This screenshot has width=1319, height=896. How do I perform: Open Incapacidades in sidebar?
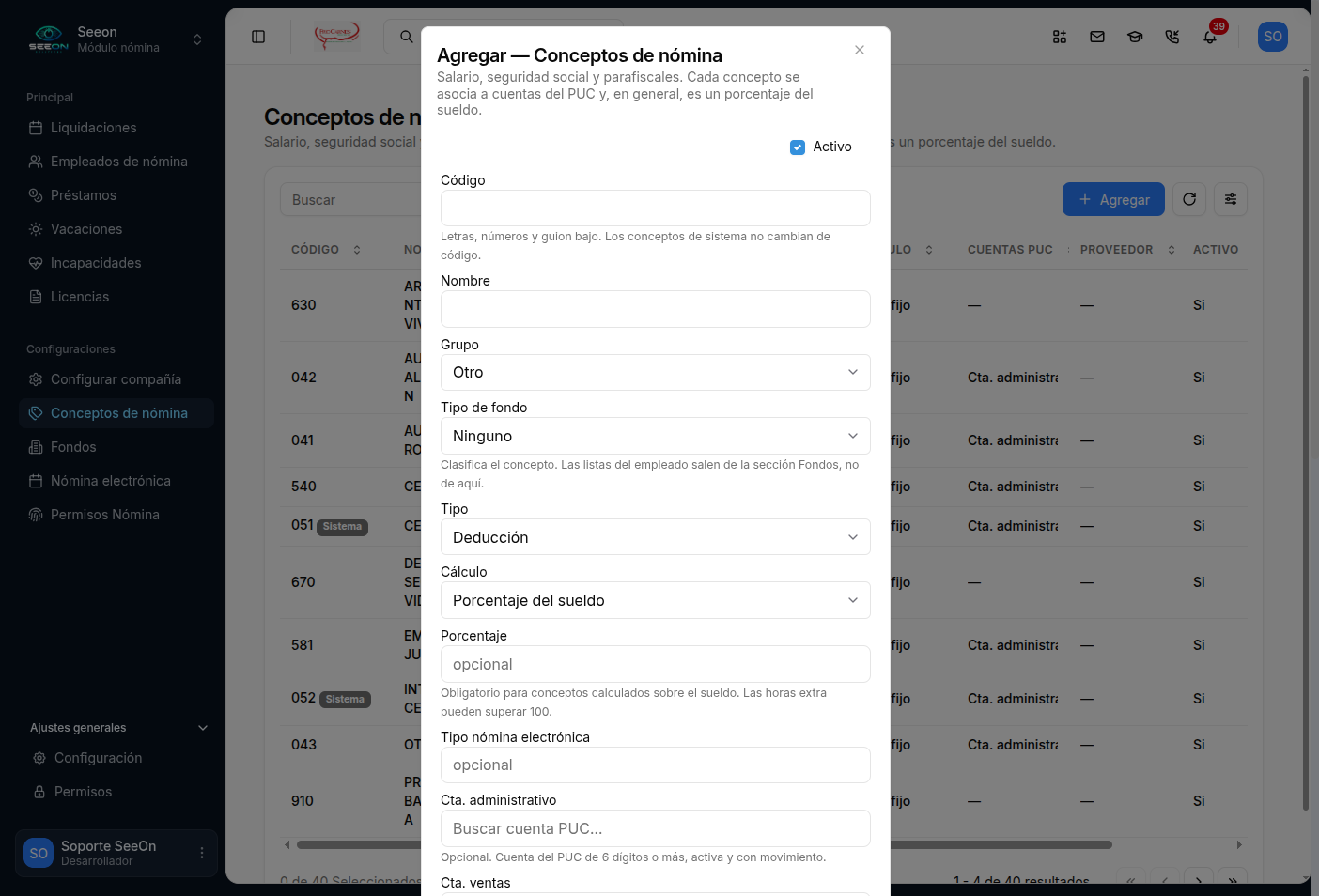(x=116, y=263)
